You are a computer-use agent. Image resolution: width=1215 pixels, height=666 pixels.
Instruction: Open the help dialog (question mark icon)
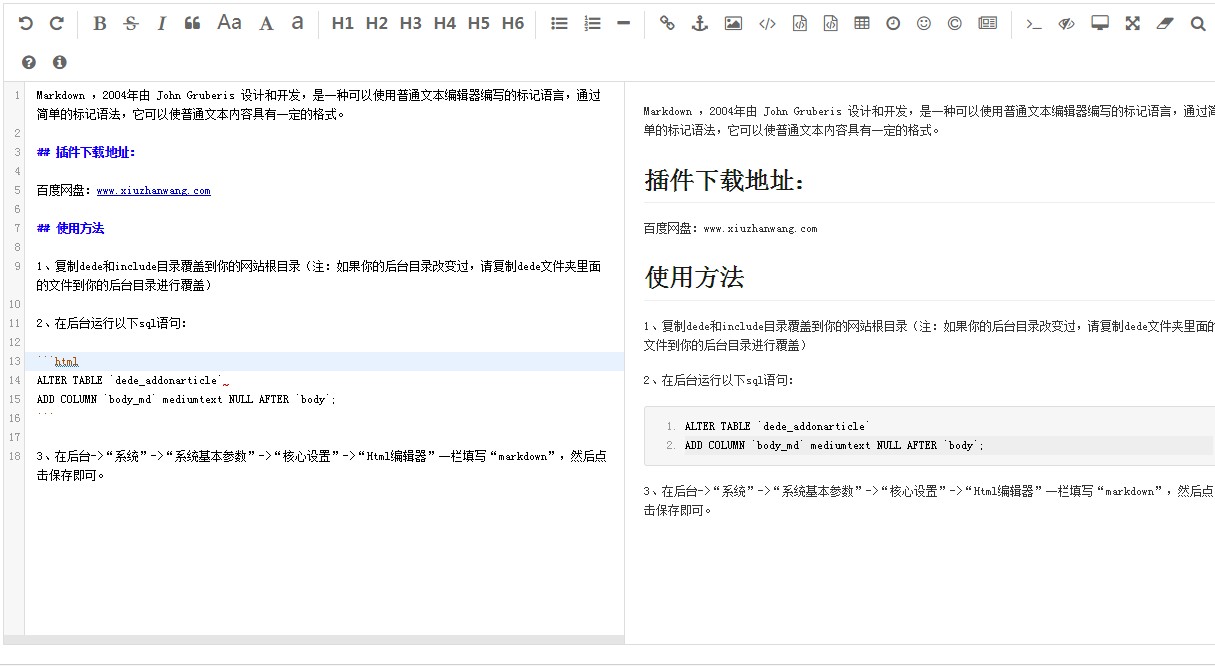pyautogui.click(x=29, y=62)
